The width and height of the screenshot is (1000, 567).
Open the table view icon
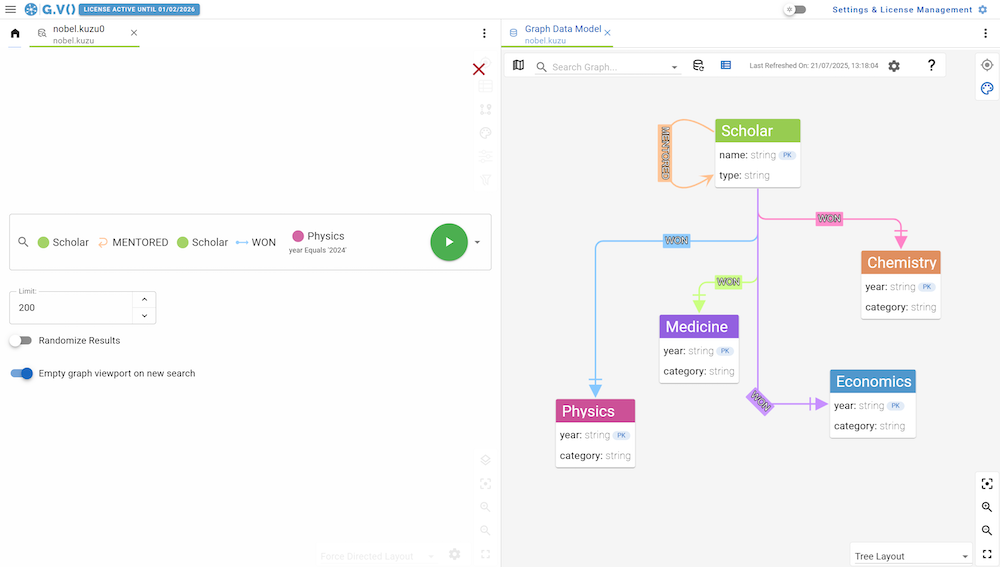[x=726, y=65]
